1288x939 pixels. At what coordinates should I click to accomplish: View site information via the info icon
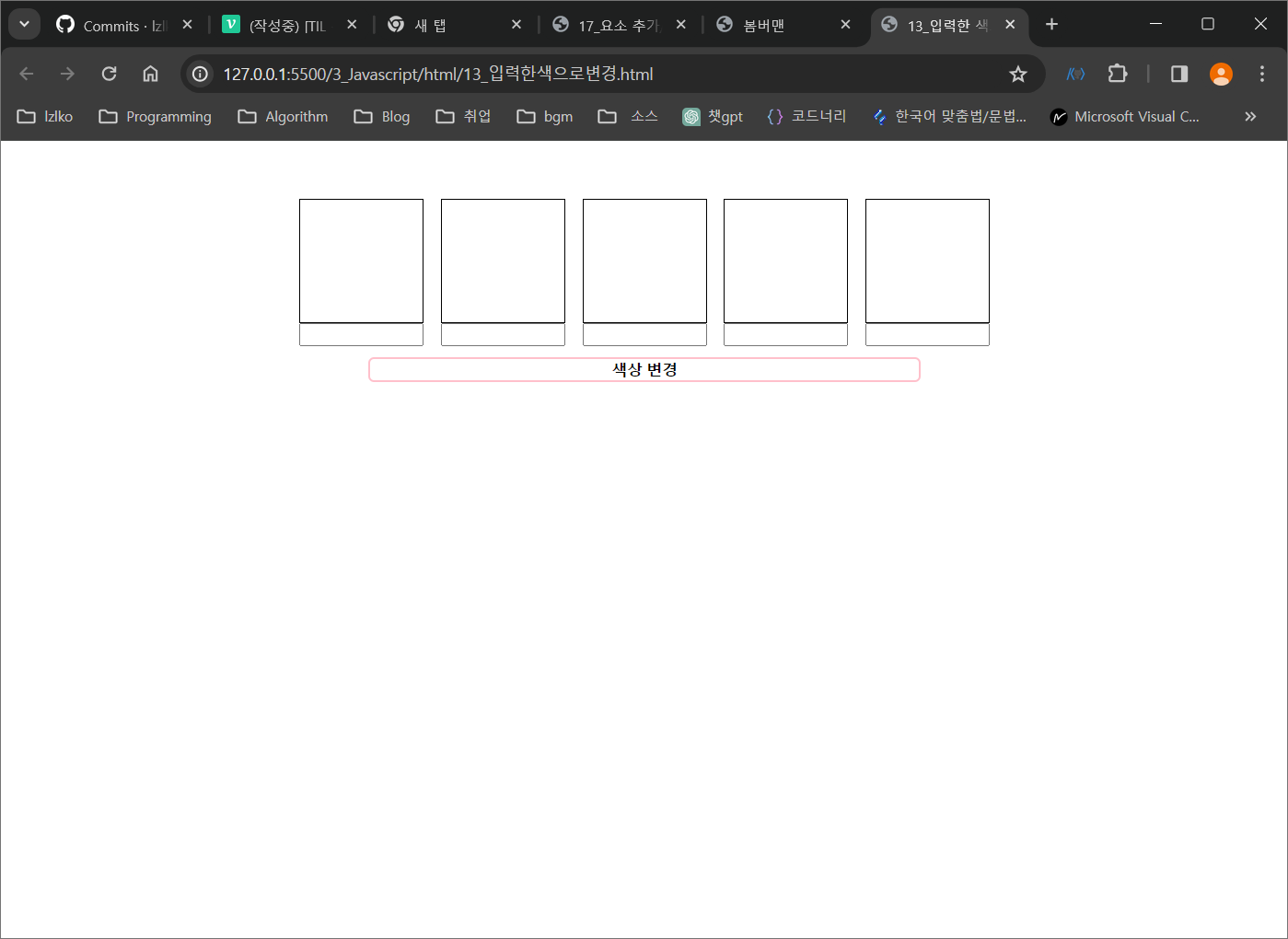(199, 74)
